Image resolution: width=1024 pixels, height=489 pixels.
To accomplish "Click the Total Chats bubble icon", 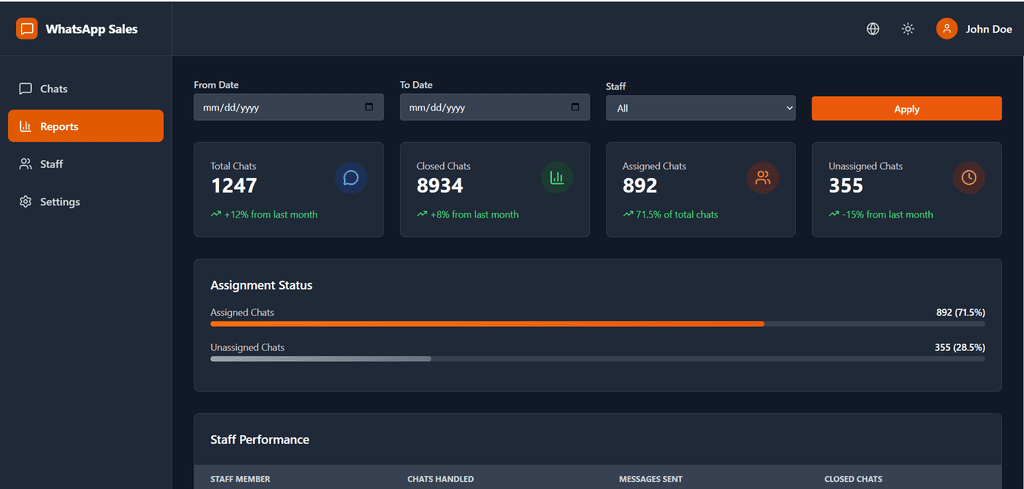I will point(351,178).
